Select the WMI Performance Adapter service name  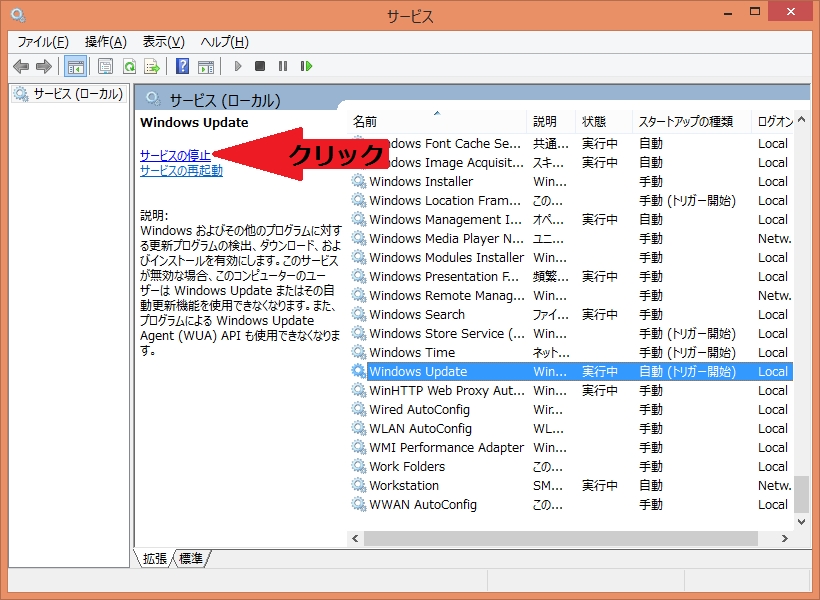446,448
